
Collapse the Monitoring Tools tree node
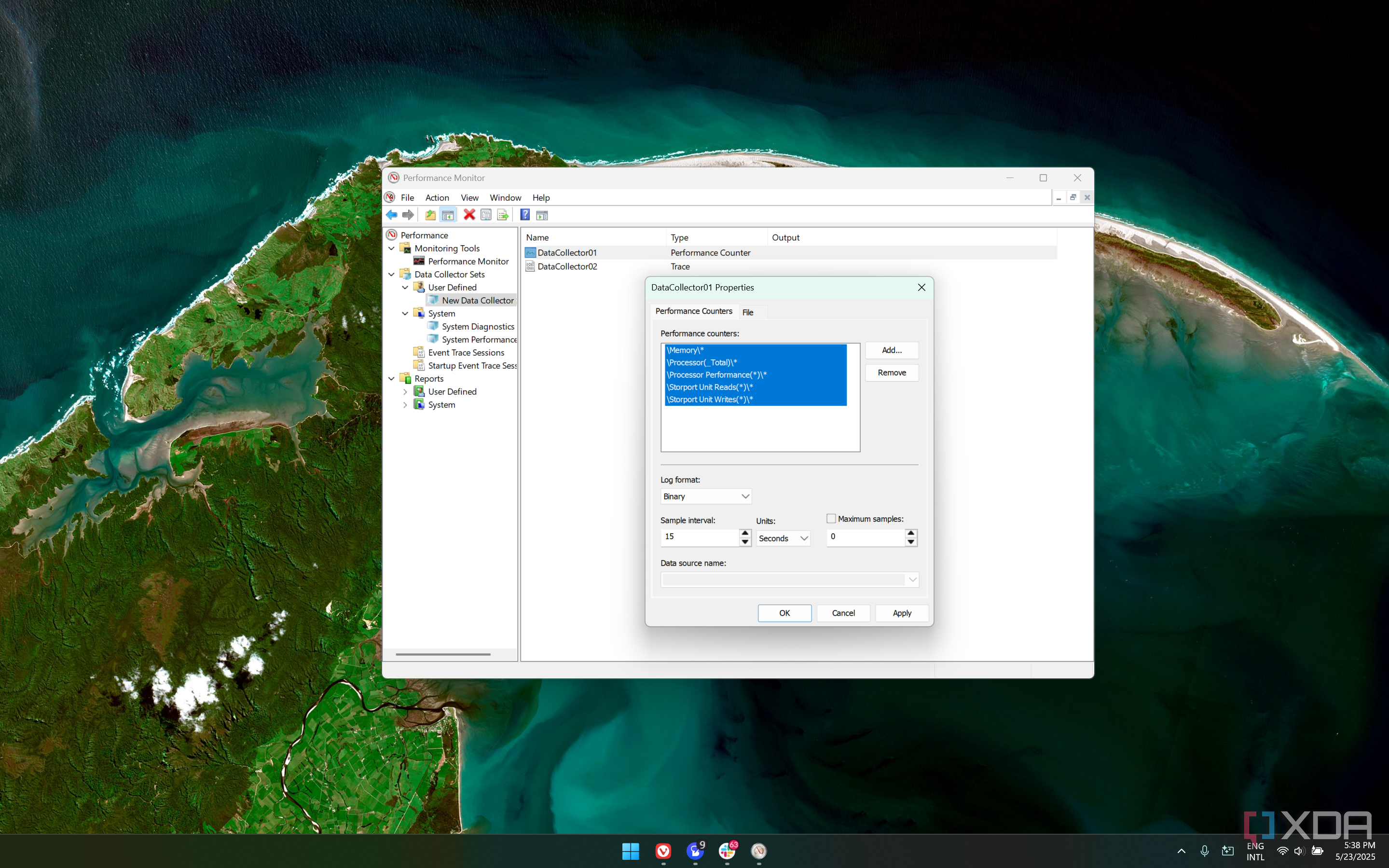(391, 248)
